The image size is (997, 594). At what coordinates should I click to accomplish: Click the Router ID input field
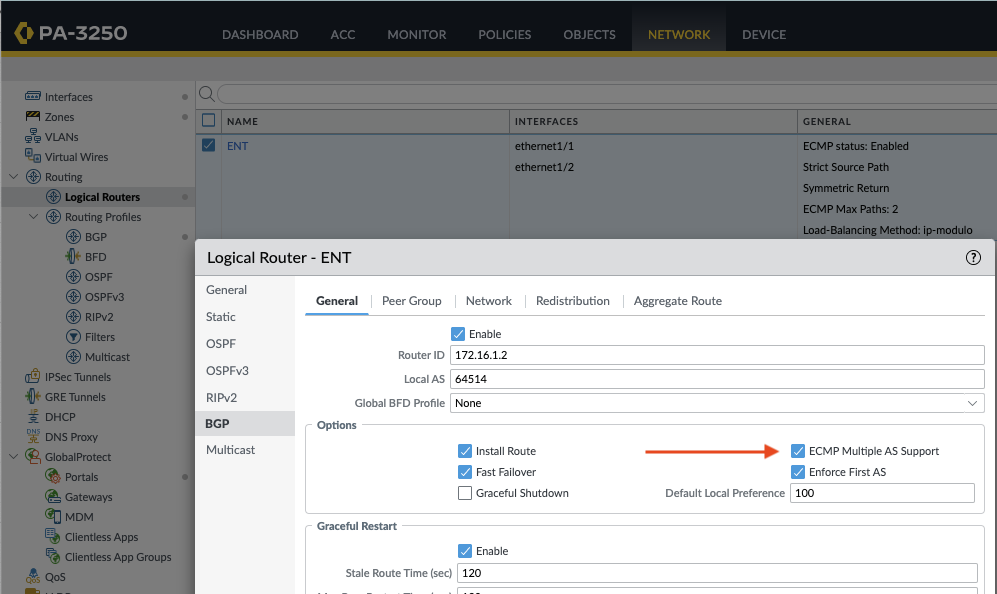click(716, 355)
